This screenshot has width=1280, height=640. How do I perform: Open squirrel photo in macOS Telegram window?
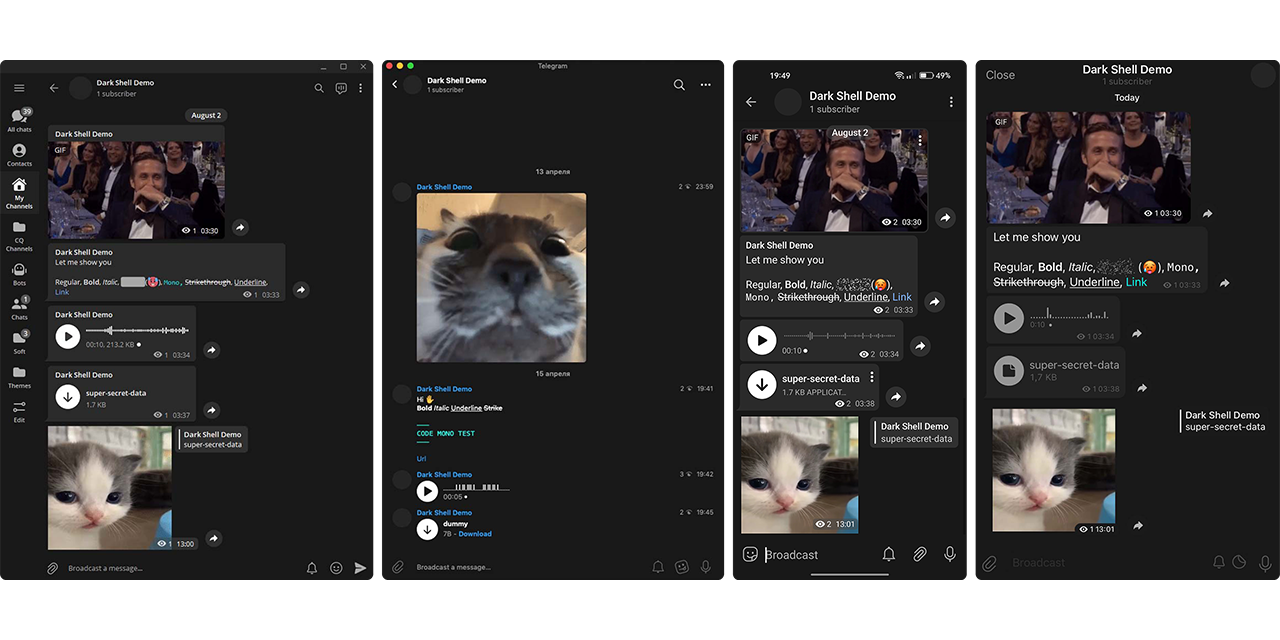[x=501, y=277]
